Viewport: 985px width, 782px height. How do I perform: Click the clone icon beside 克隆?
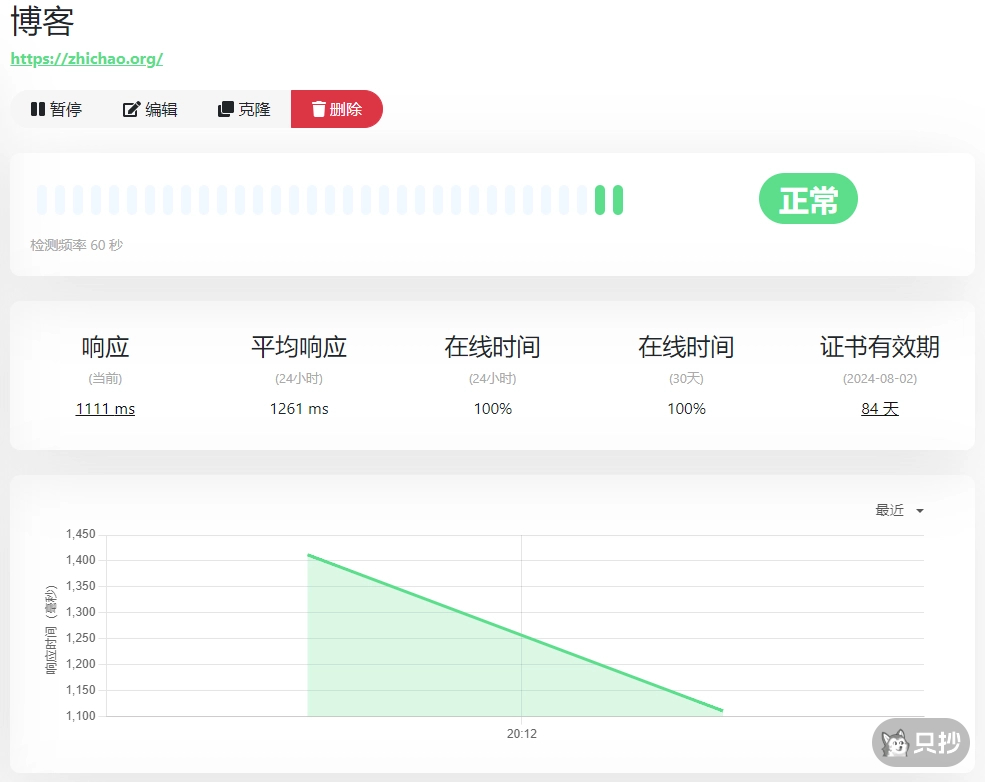click(x=226, y=109)
